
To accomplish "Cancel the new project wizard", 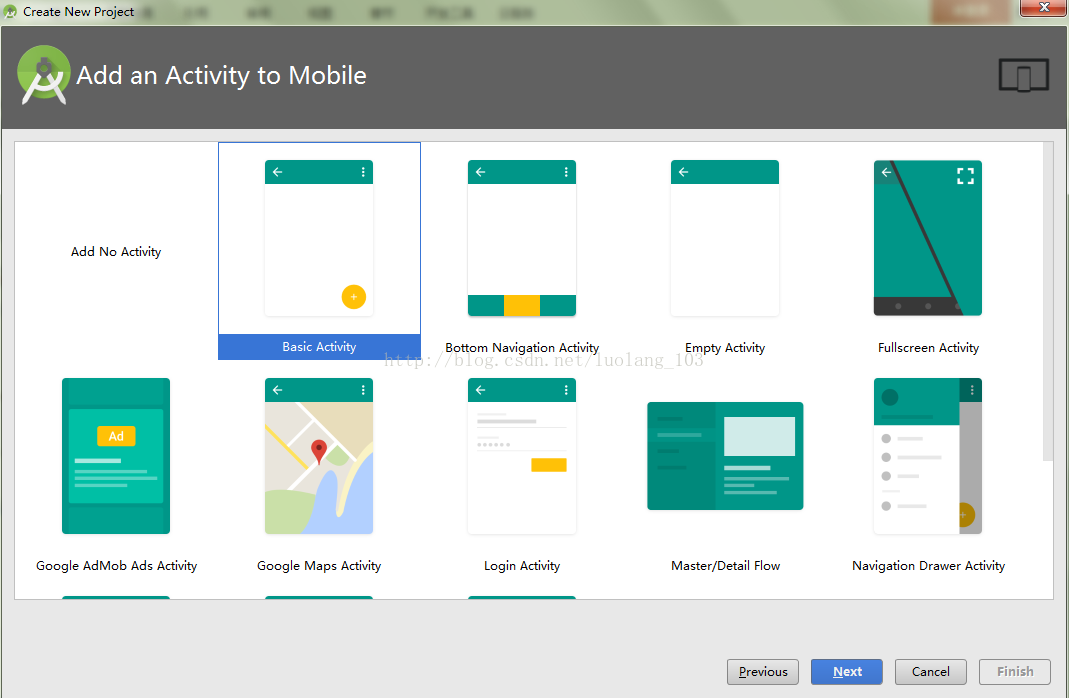I will pos(931,671).
